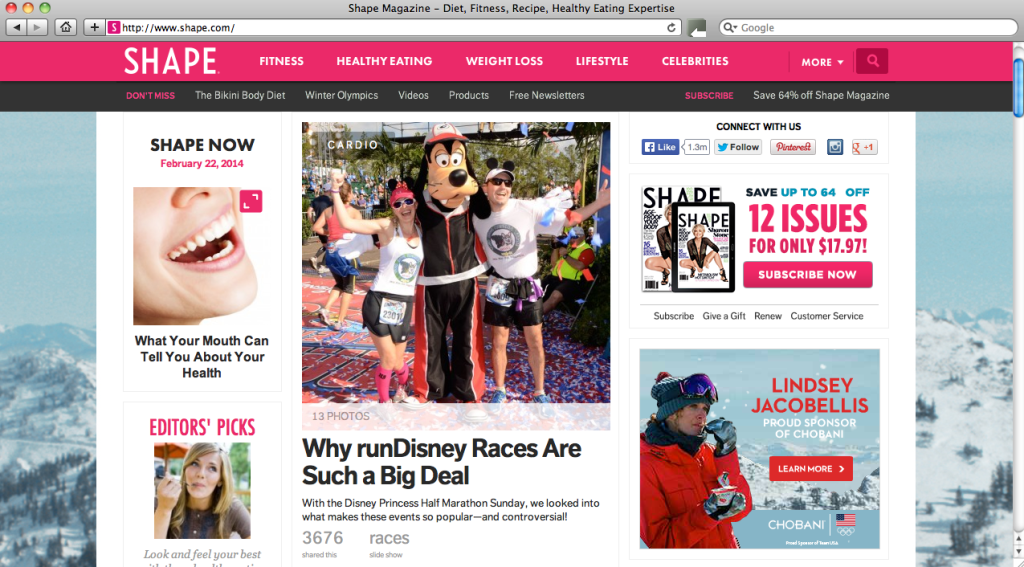Open Save 64% off Shape Magazine offer
The width and height of the screenshot is (1024, 567).
point(821,95)
